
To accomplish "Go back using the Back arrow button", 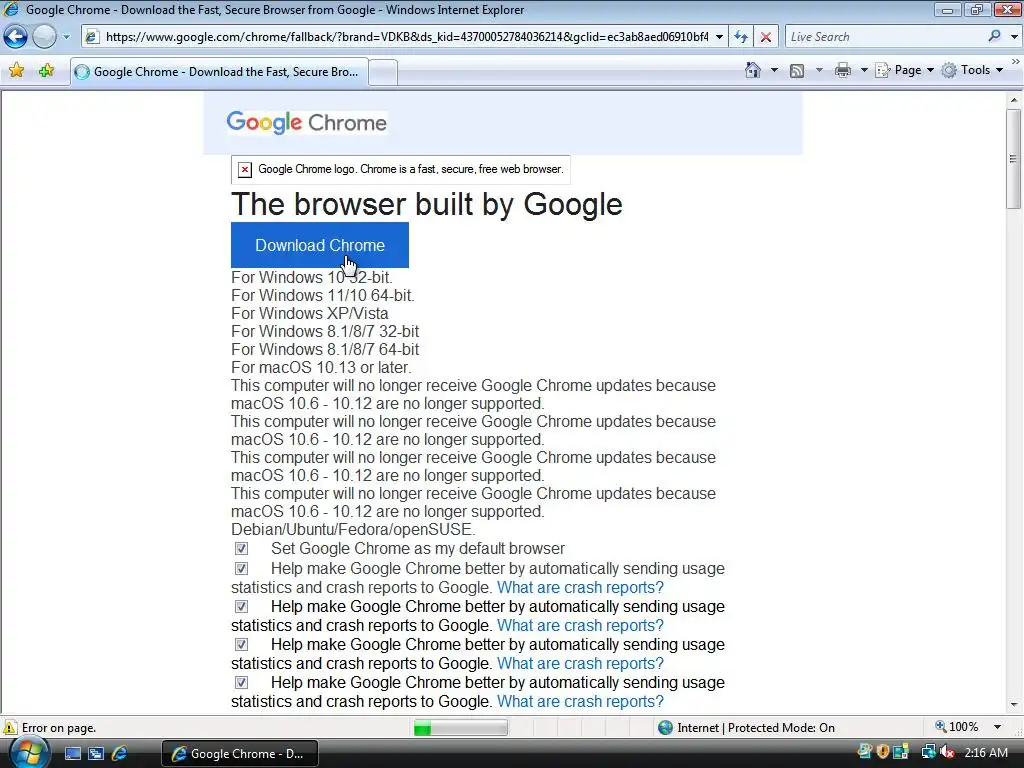I will (x=16, y=37).
